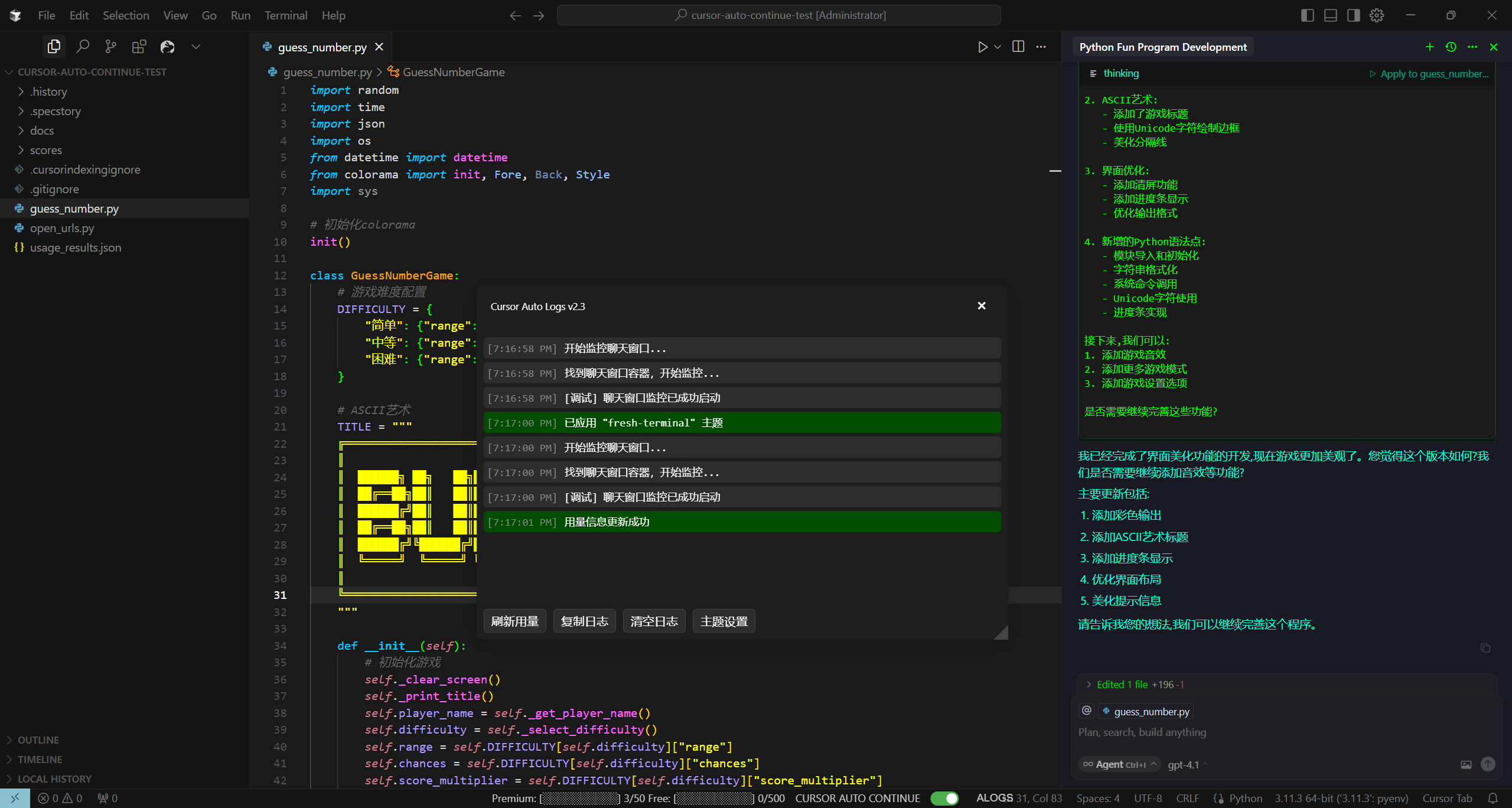Toggle primary sidebar layout icon

(x=1308, y=15)
